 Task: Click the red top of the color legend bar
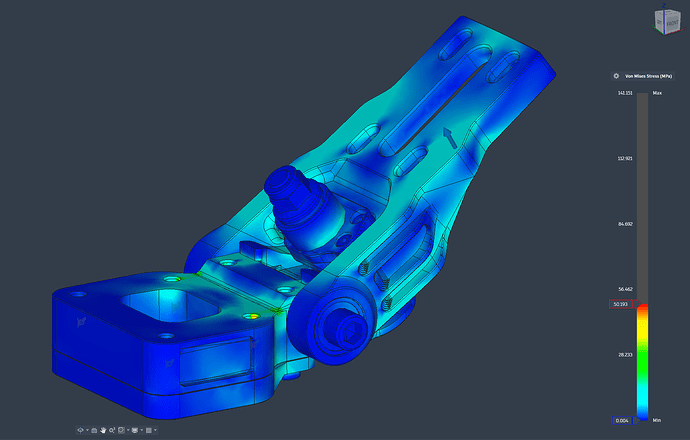click(643, 307)
